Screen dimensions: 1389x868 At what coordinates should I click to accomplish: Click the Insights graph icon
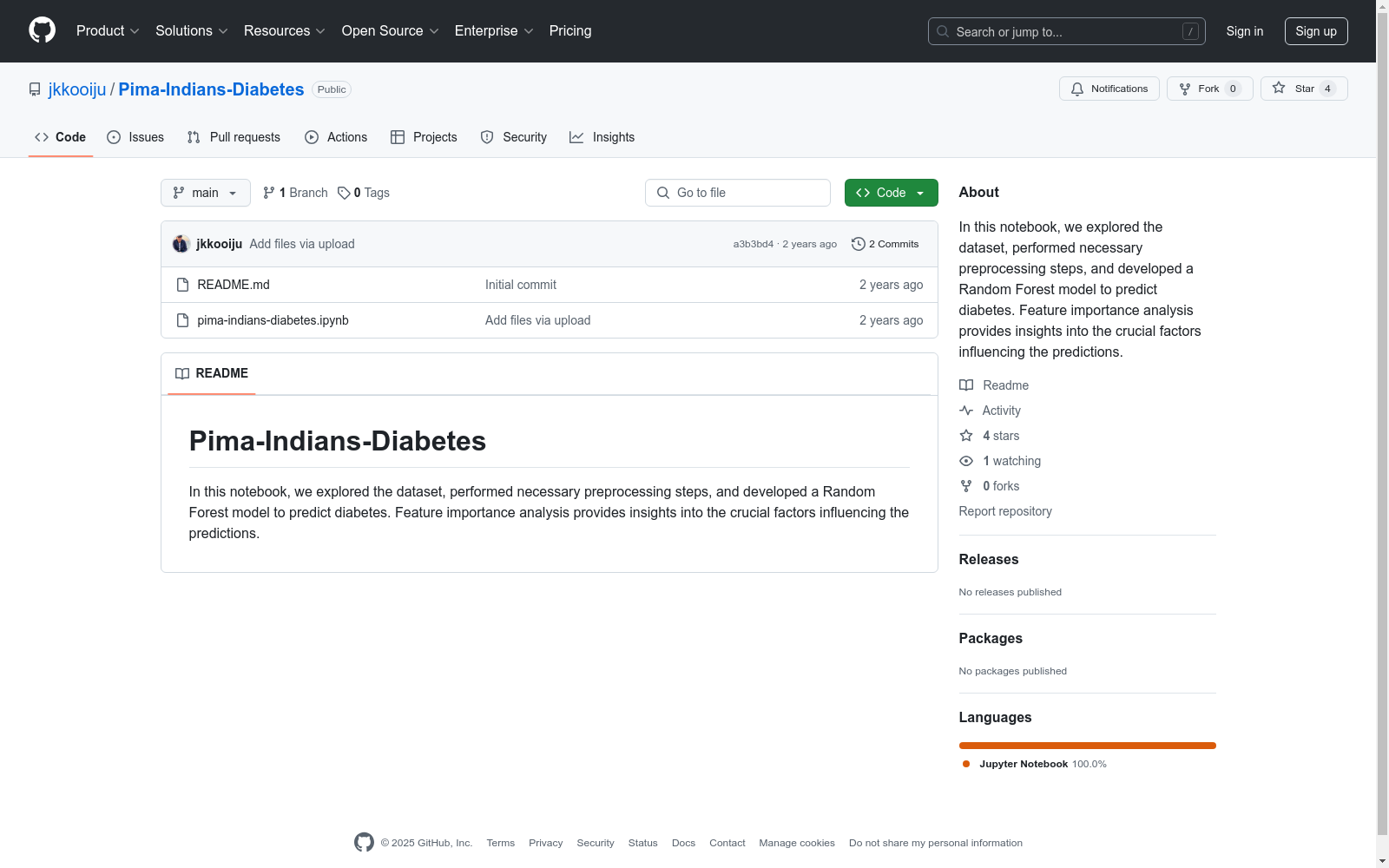[576, 137]
